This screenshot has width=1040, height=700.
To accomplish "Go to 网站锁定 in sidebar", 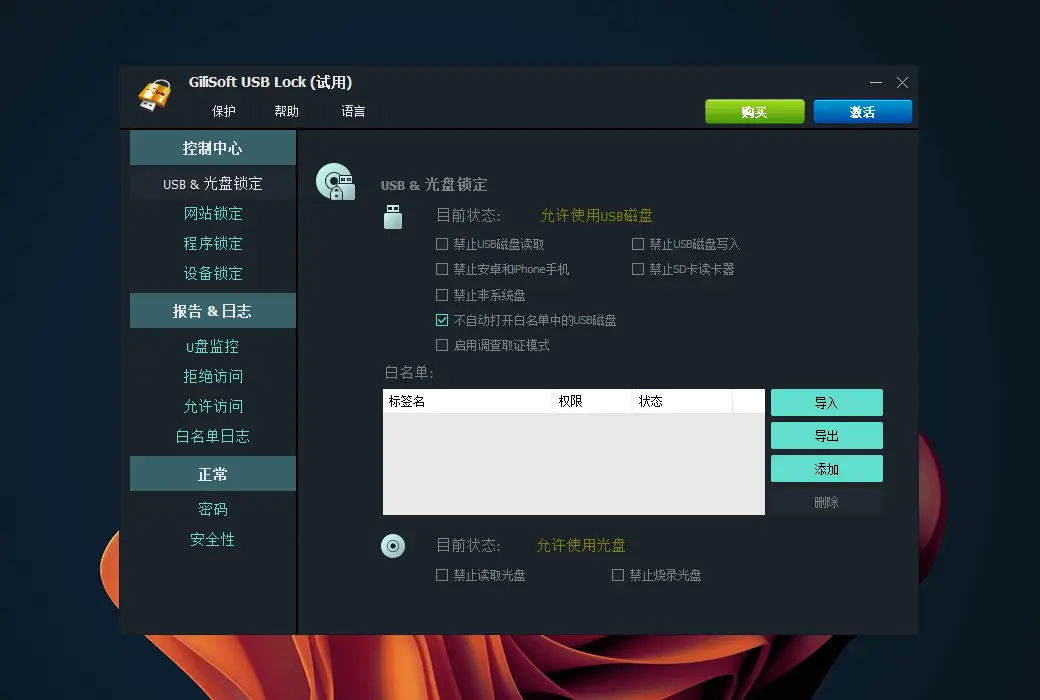I will click(213, 214).
